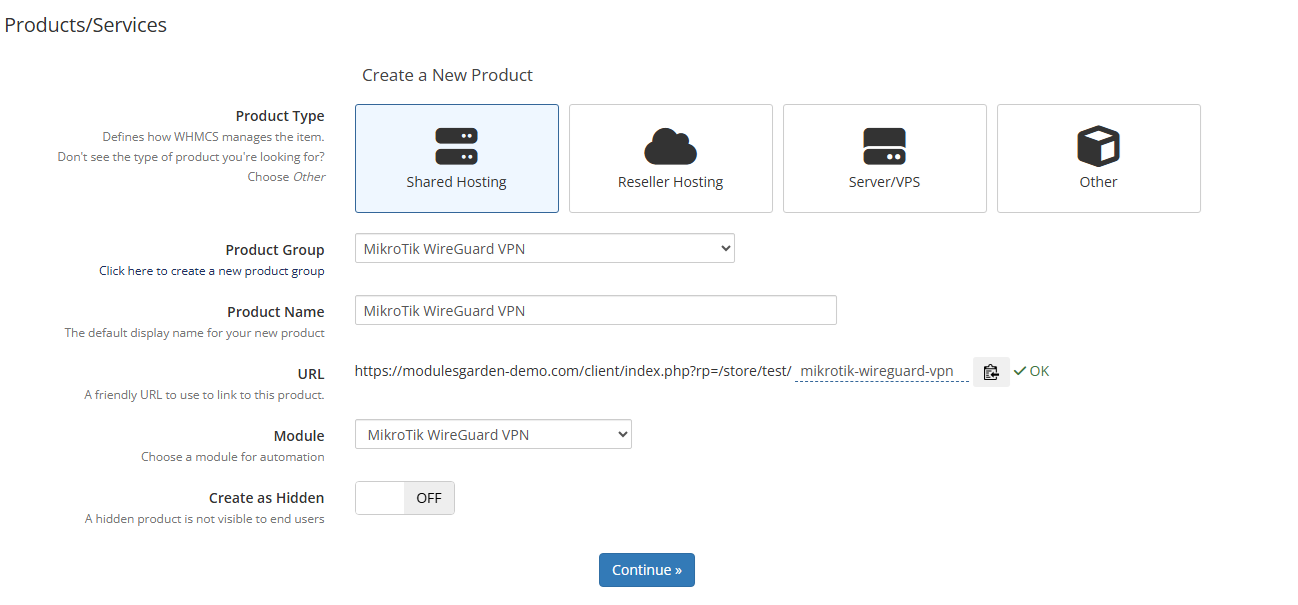Open the Product Group dropdown
This screenshot has height=605, width=1298.
pos(545,249)
